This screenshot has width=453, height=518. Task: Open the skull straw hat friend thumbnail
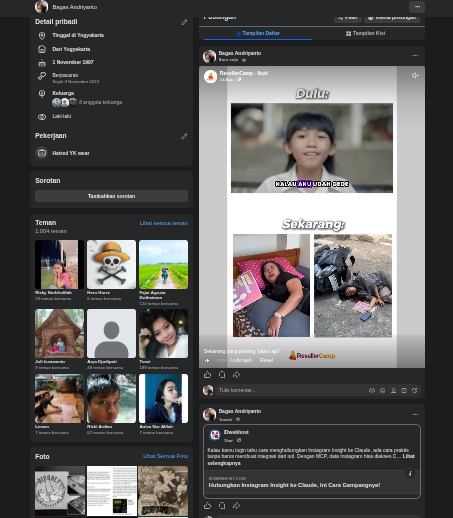(111, 264)
